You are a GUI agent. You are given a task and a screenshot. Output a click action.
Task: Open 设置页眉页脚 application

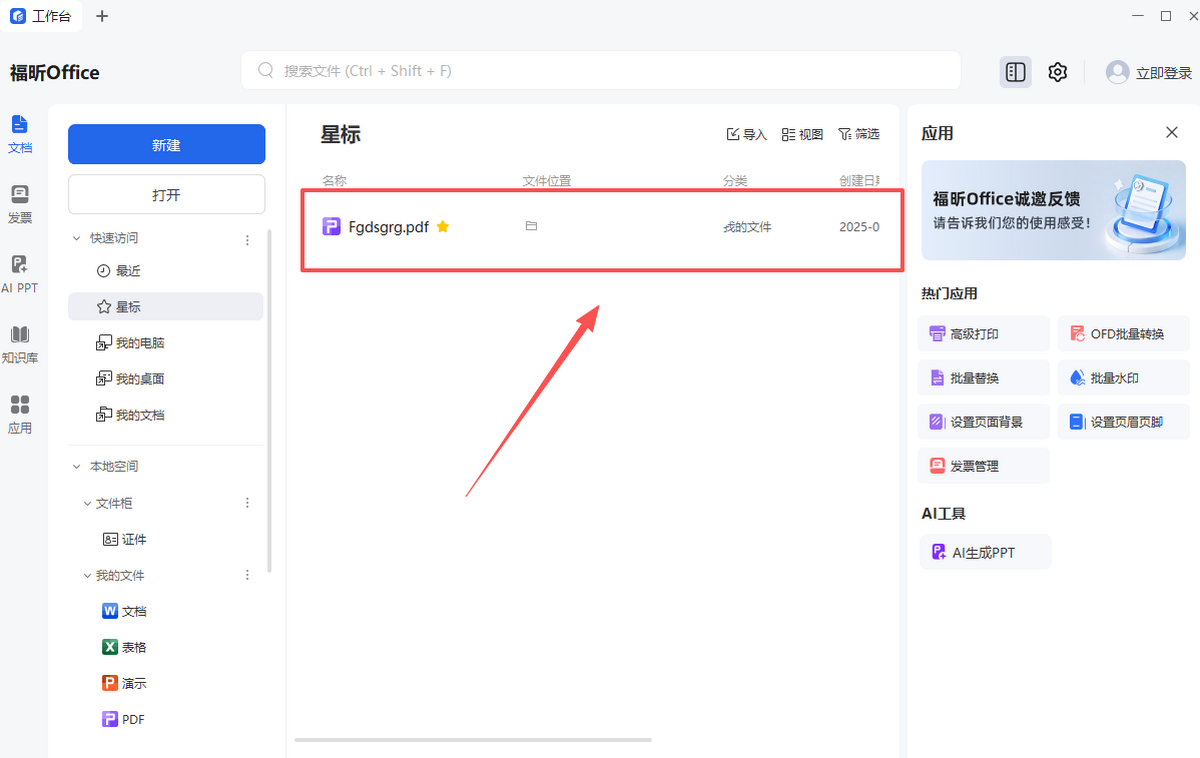click(1124, 422)
